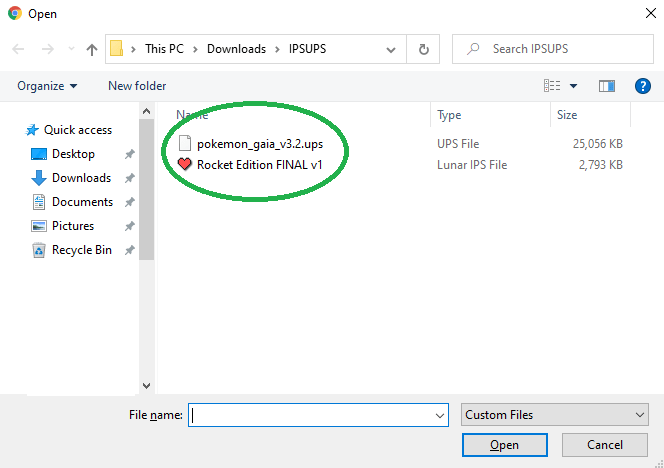Expand the chevron after Downloads breadcrumb
The height and width of the screenshot is (468, 664).
(277, 50)
